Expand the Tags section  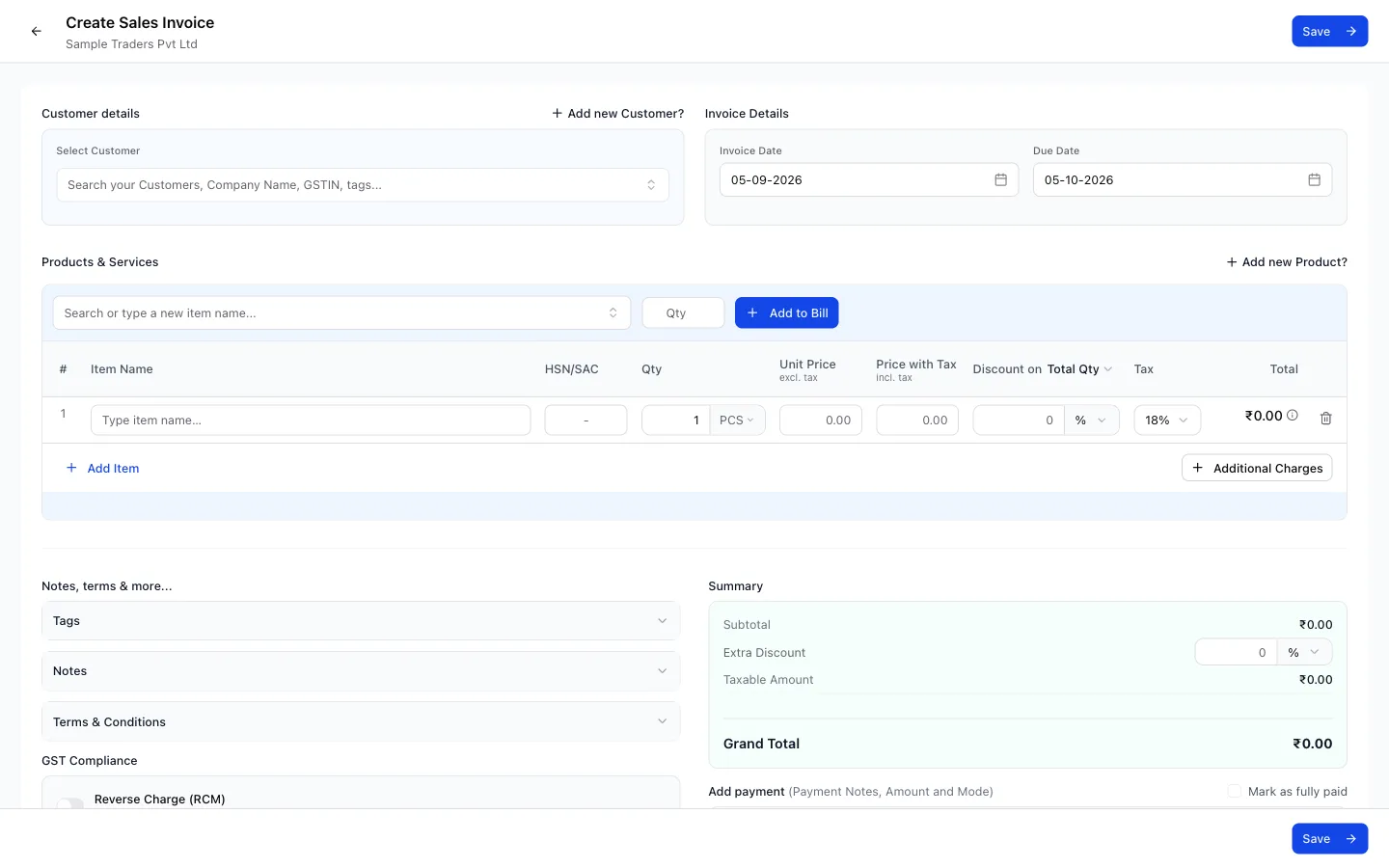tap(361, 621)
